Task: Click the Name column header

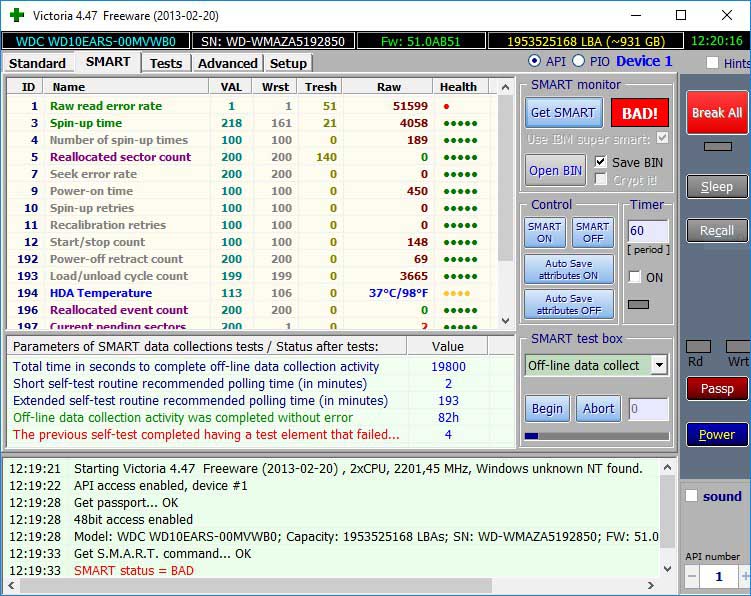Action: click(126, 87)
